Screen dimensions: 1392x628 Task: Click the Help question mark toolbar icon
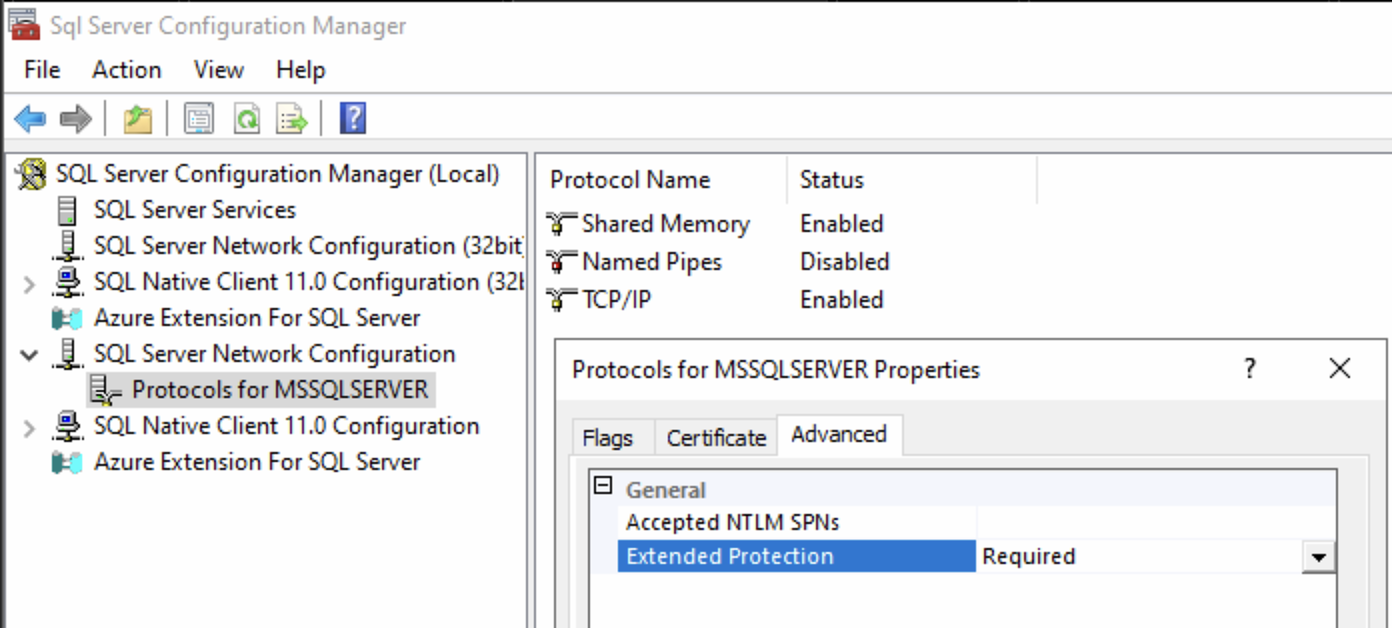pos(352,119)
